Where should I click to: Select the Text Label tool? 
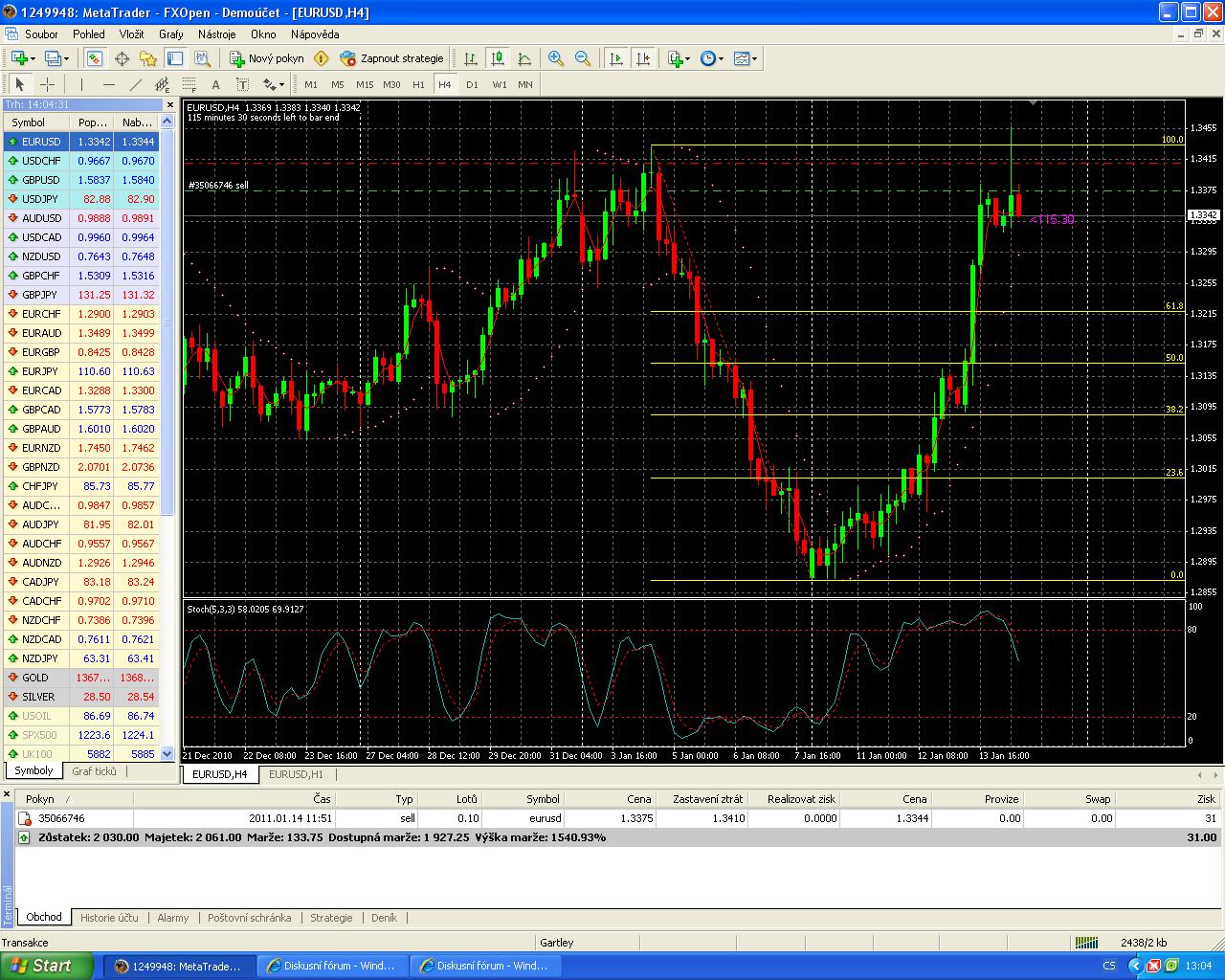pyautogui.click(x=242, y=84)
